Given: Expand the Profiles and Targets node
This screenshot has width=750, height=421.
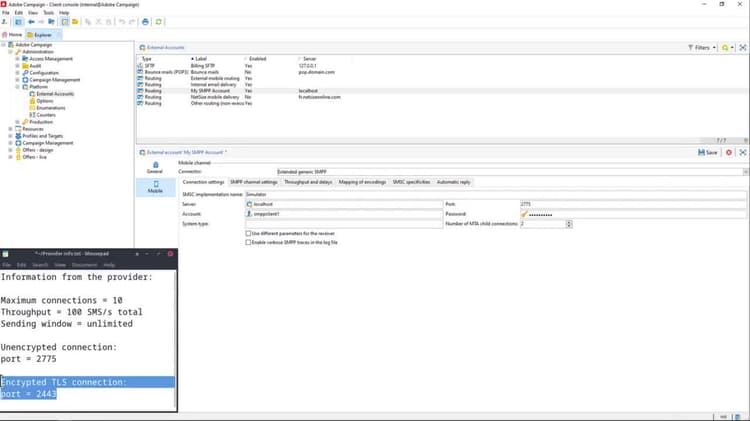Looking at the screenshot, I should 11,136.
